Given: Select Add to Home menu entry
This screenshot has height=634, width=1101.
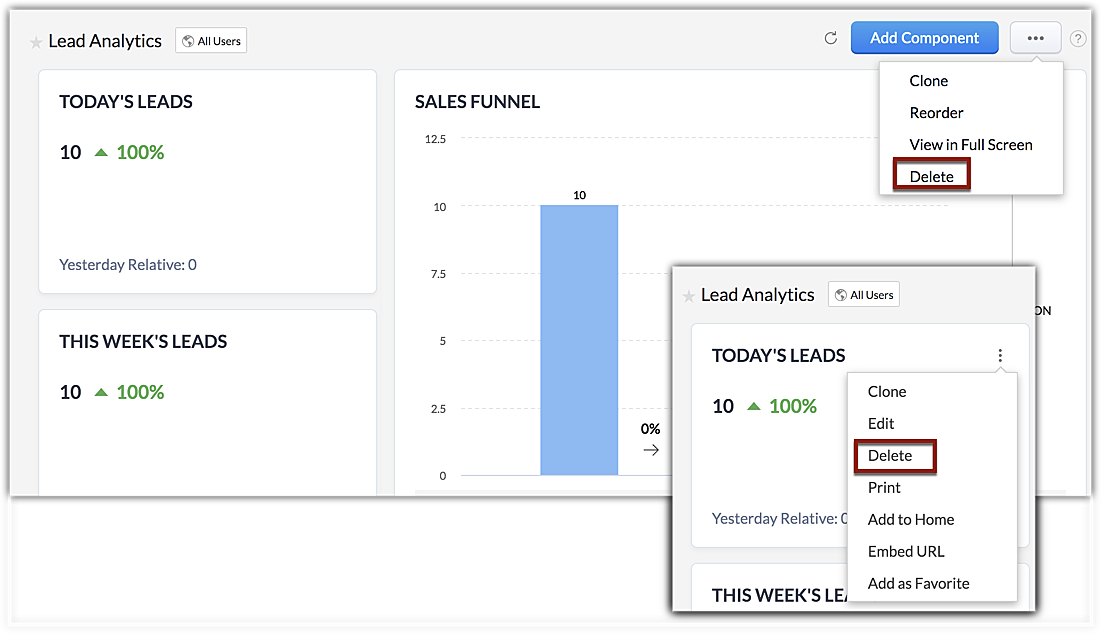Looking at the screenshot, I should tap(910, 520).
